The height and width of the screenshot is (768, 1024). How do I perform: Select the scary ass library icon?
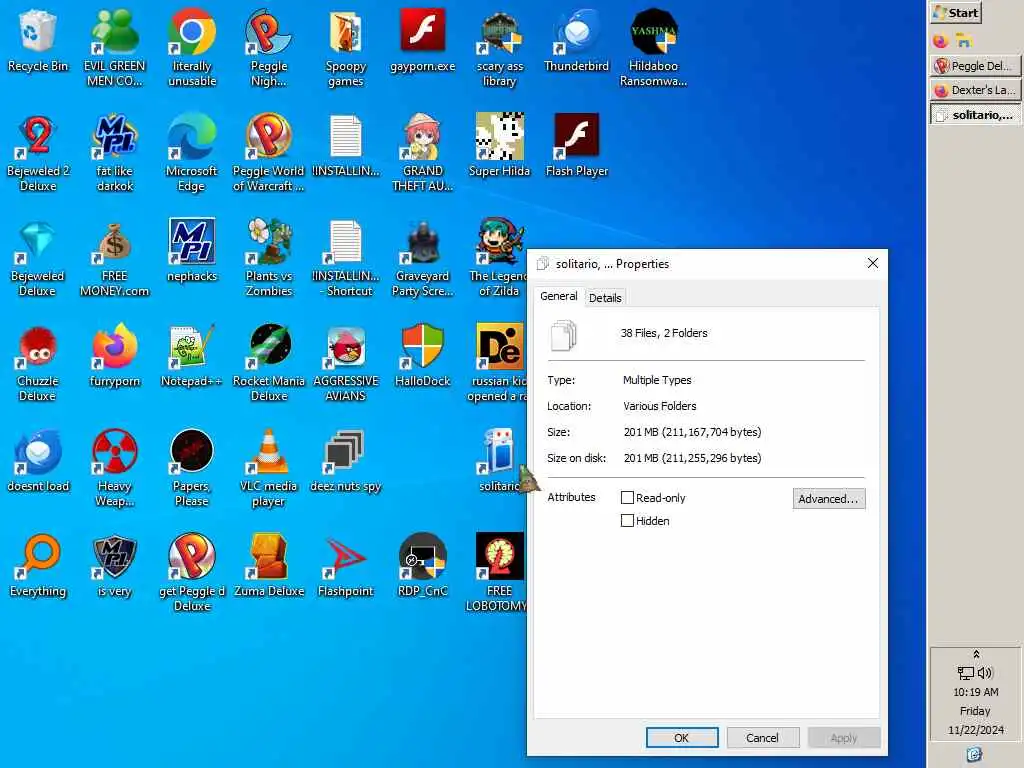point(500,48)
